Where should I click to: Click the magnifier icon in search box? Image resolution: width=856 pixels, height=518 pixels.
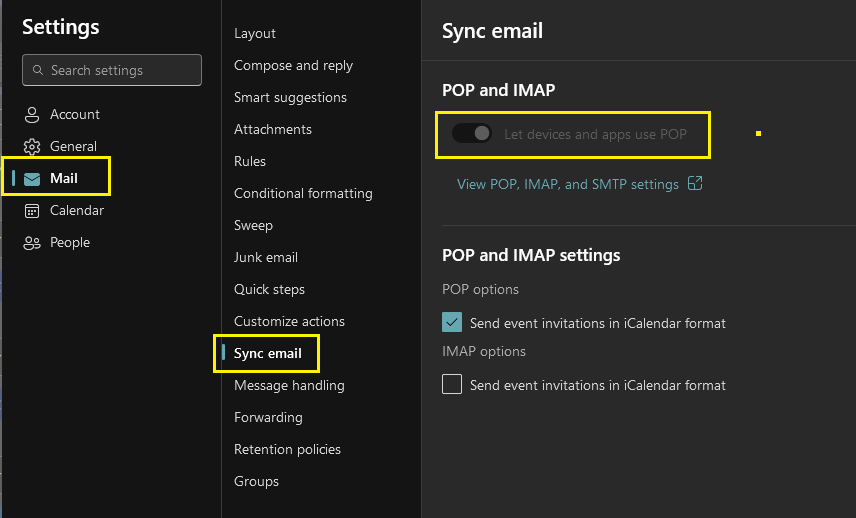coord(38,70)
